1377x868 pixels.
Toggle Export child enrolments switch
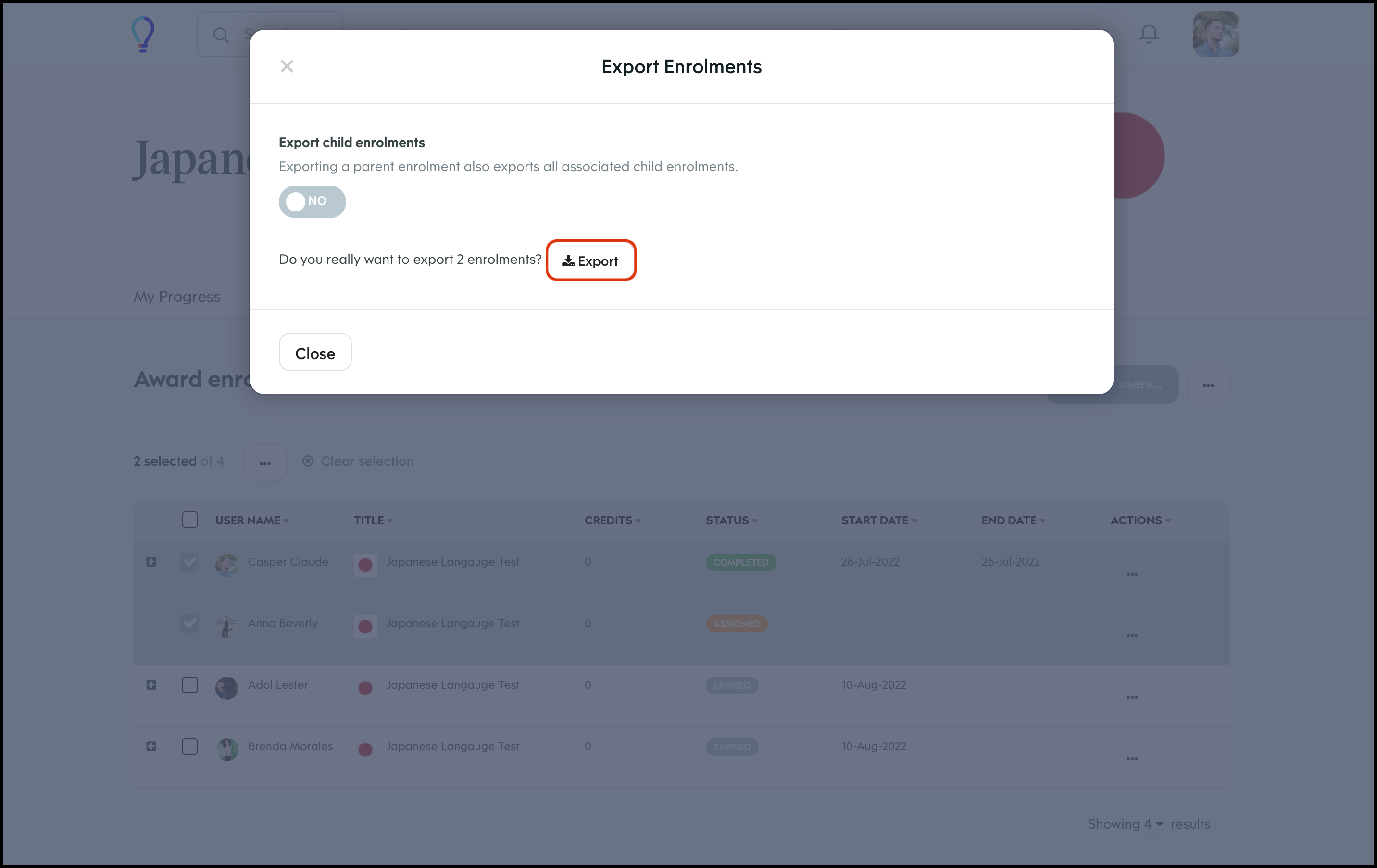tap(312, 201)
